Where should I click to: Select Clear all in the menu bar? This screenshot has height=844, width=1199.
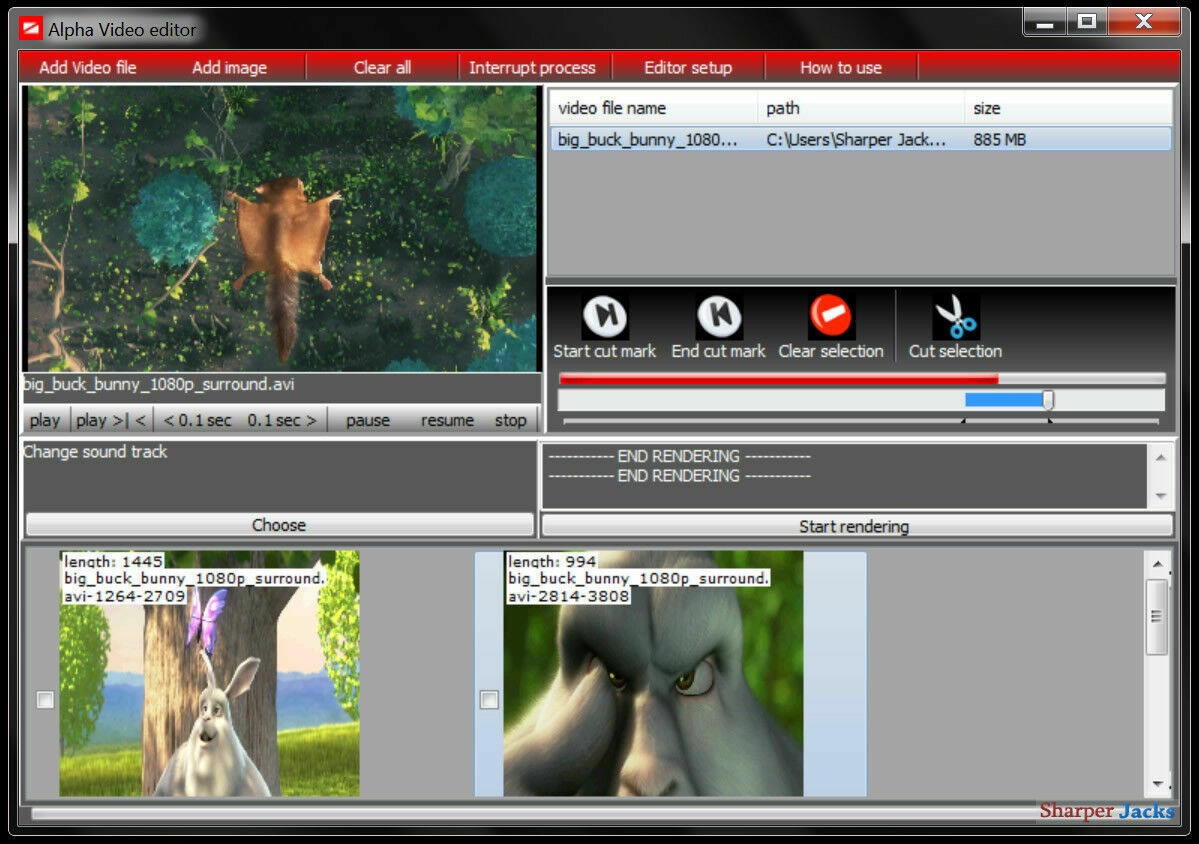[x=382, y=67]
